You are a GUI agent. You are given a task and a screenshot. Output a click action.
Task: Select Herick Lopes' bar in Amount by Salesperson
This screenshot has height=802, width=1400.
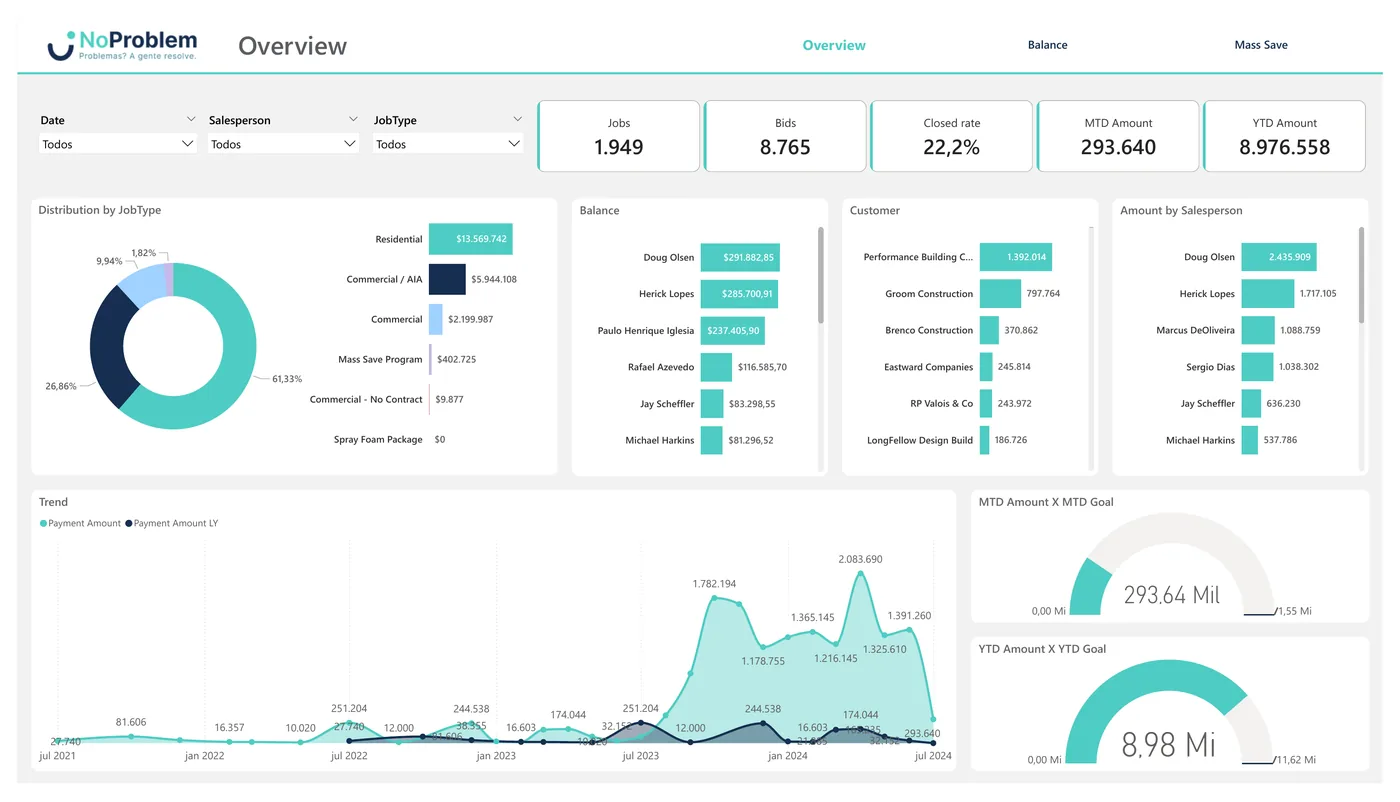click(1268, 294)
